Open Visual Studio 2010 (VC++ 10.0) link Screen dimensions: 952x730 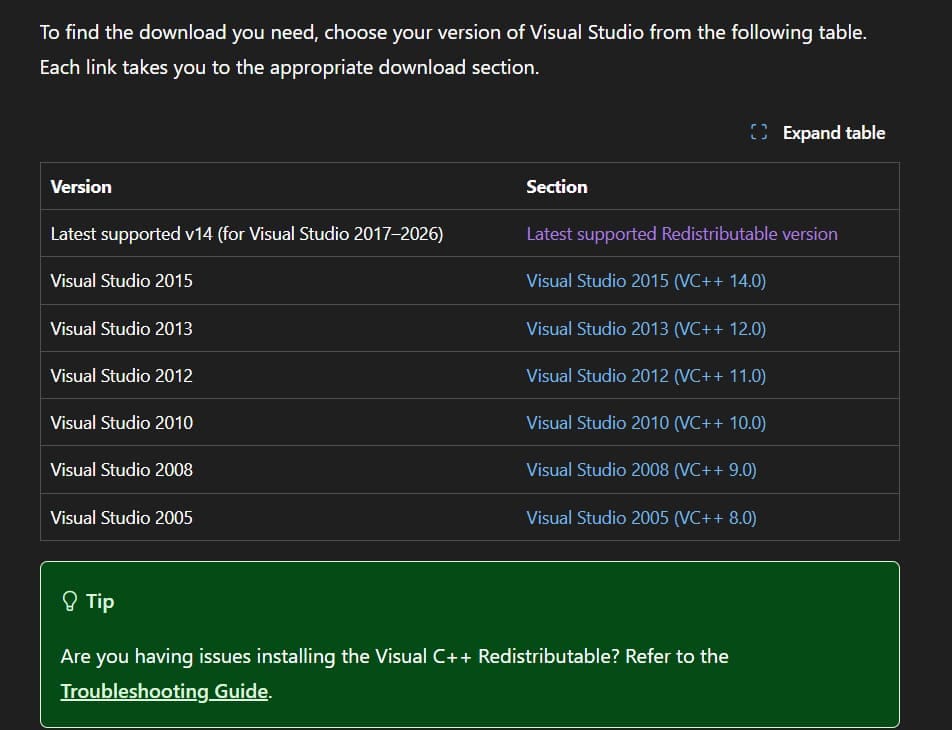tap(646, 423)
